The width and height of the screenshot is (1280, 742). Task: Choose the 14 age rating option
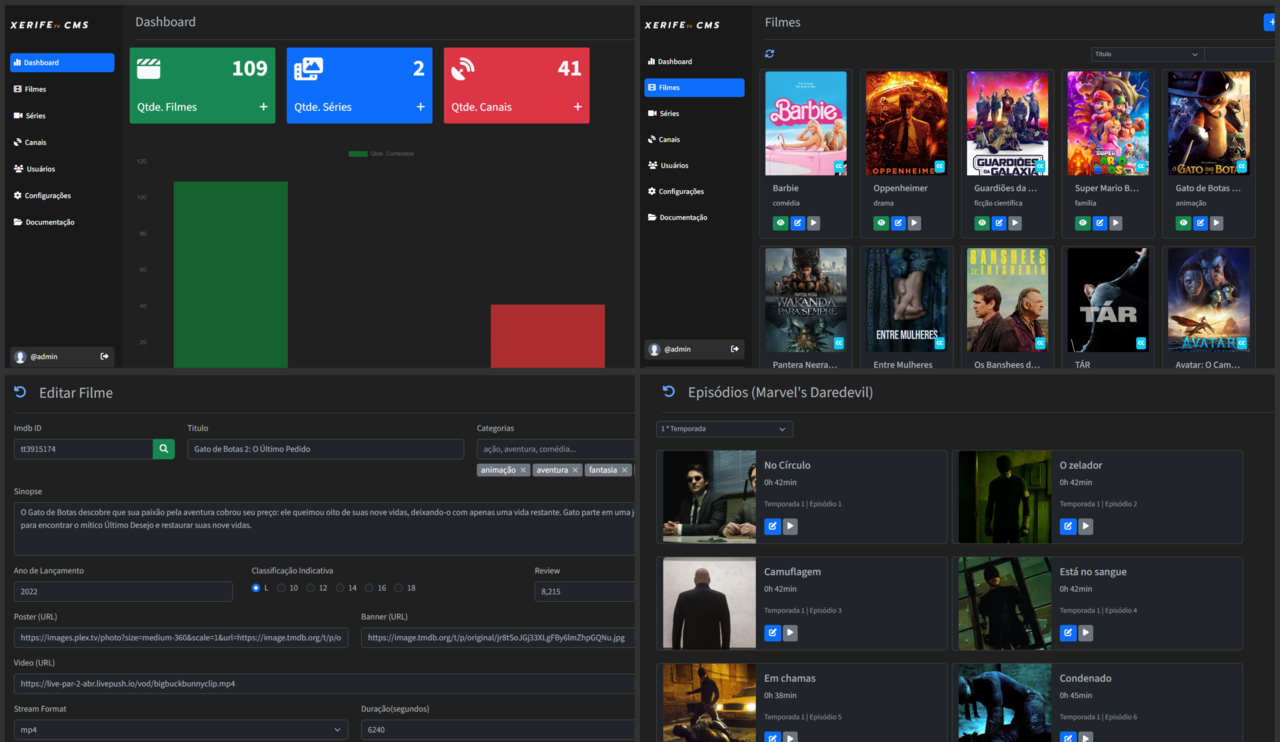pyautogui.click(x=341, y=588)
